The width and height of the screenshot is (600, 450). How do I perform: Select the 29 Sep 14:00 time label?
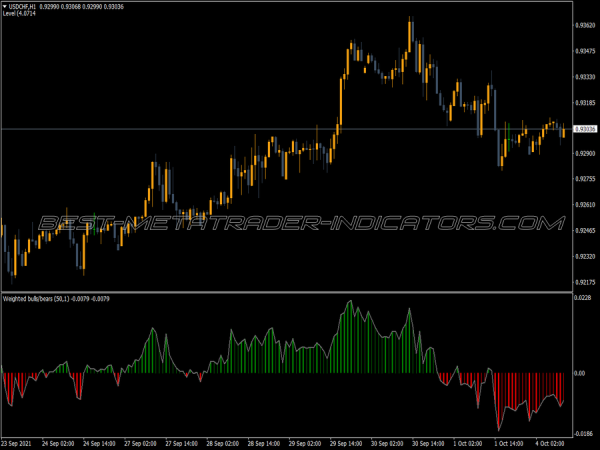pos(346,443)
